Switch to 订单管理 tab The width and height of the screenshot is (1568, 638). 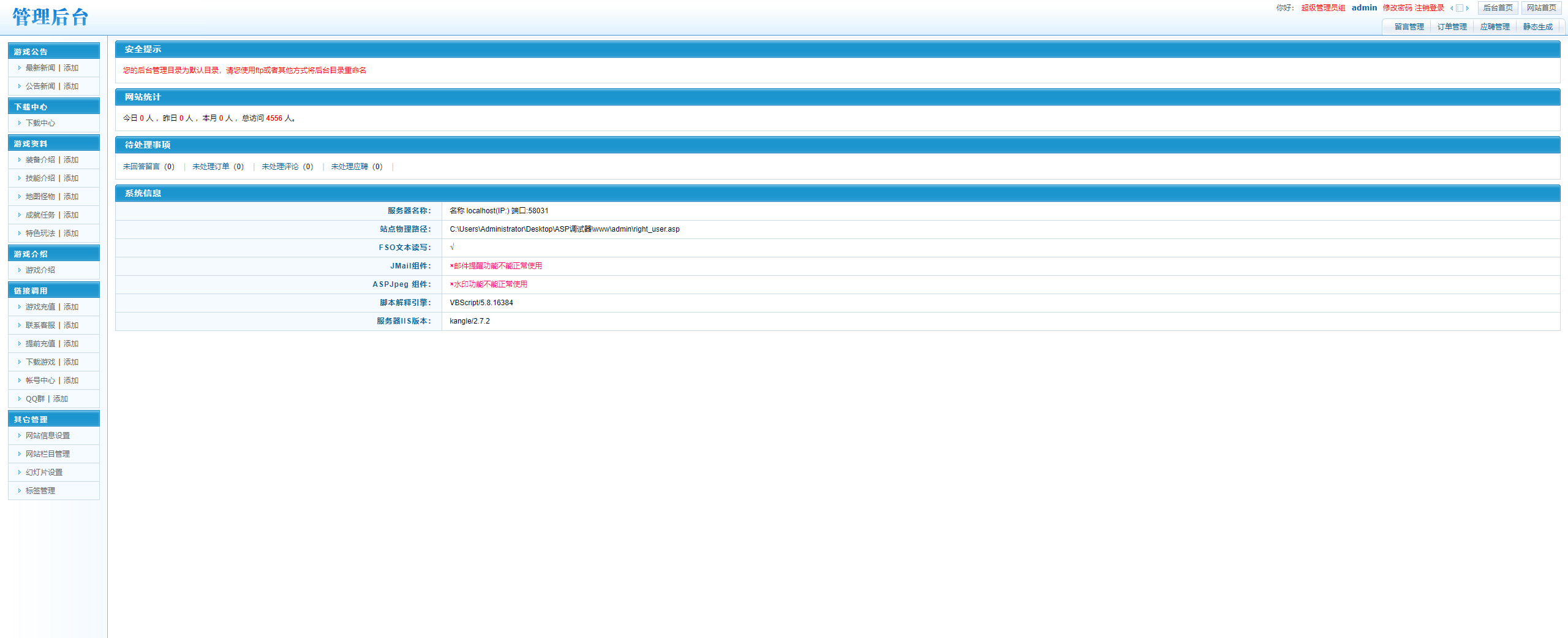(1452, 27)
